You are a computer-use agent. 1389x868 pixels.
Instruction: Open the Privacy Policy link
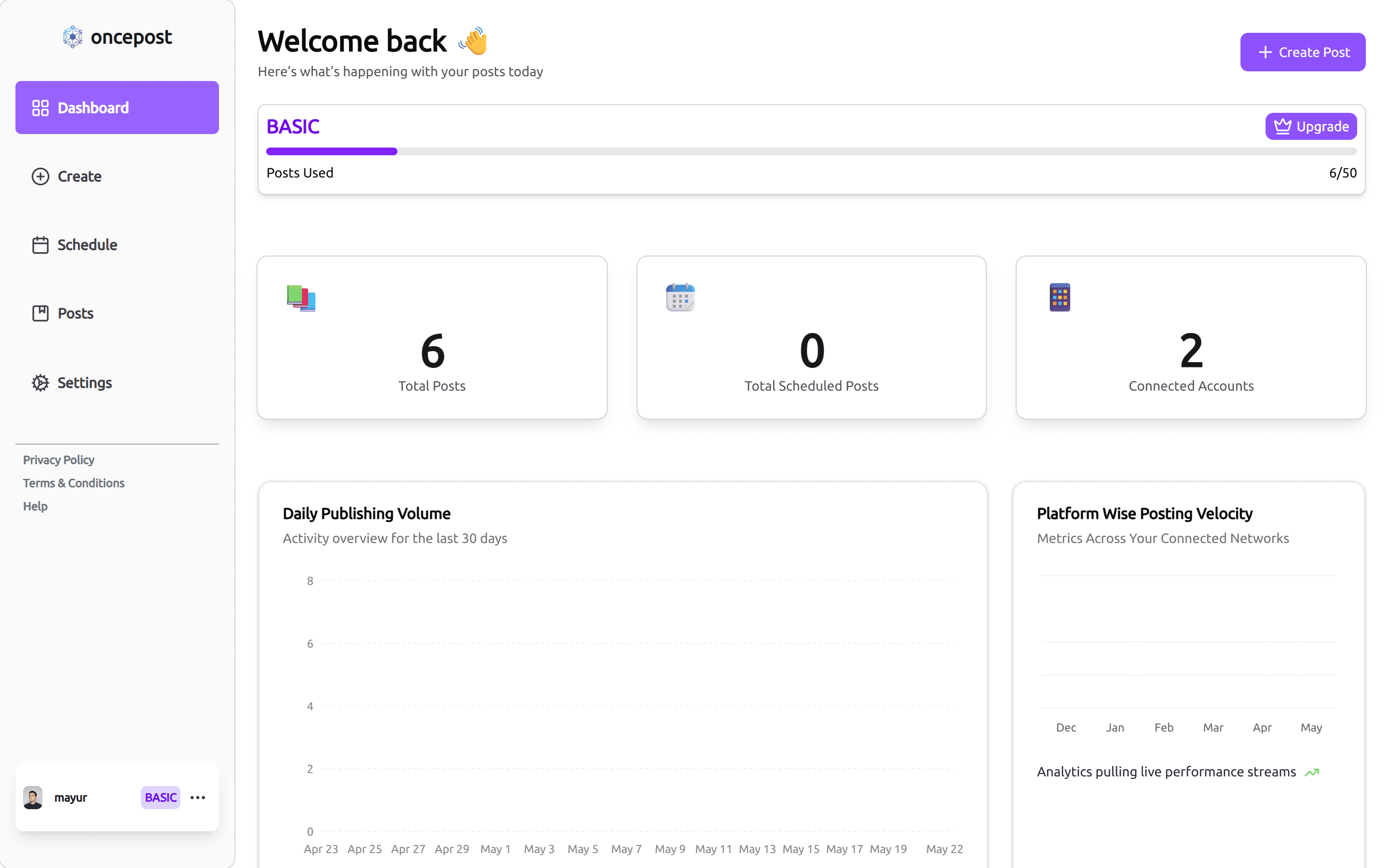click(58, 460)
